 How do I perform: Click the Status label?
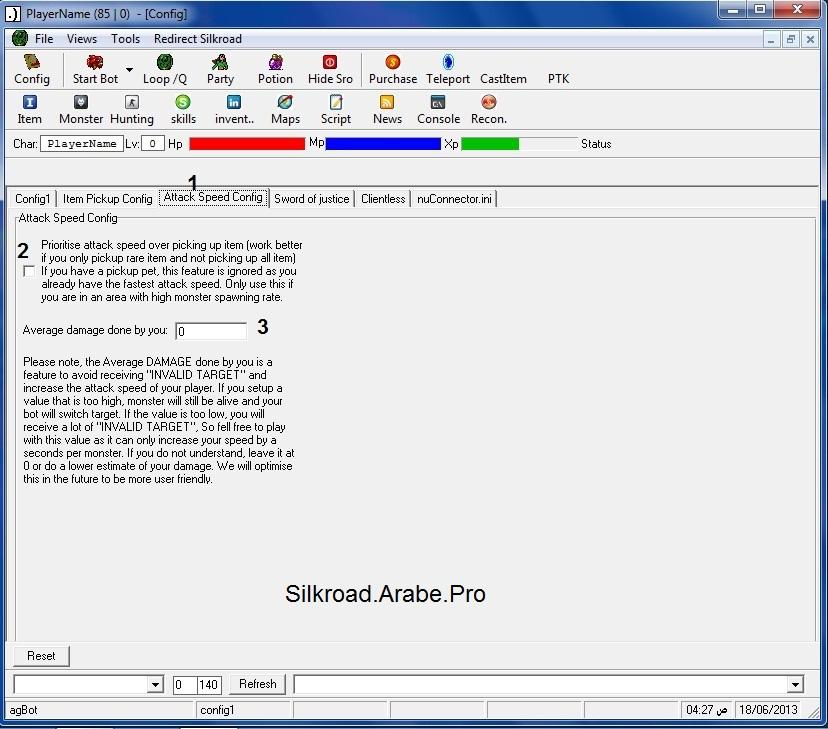596,144
